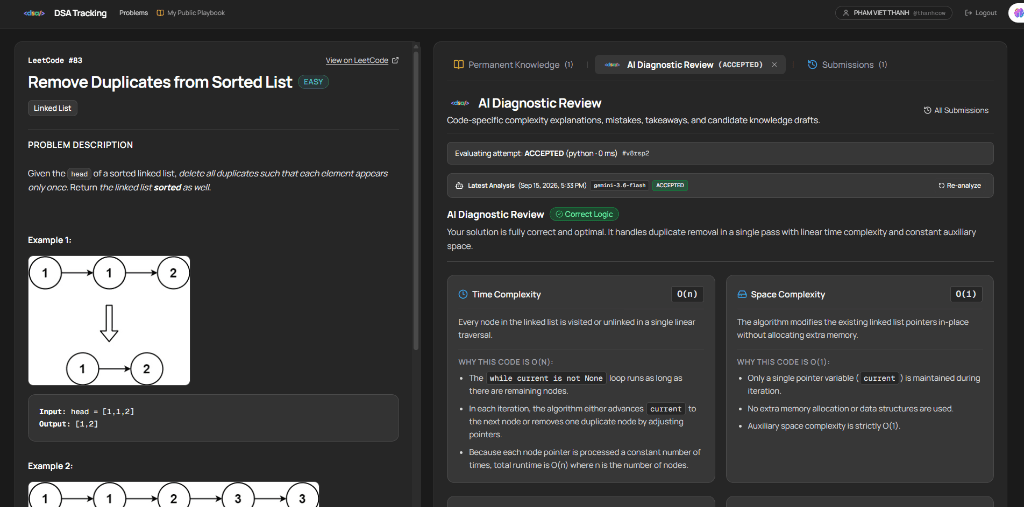
Task: Click the clock icon beside Time Complexity
Action: tap(463, 295)
